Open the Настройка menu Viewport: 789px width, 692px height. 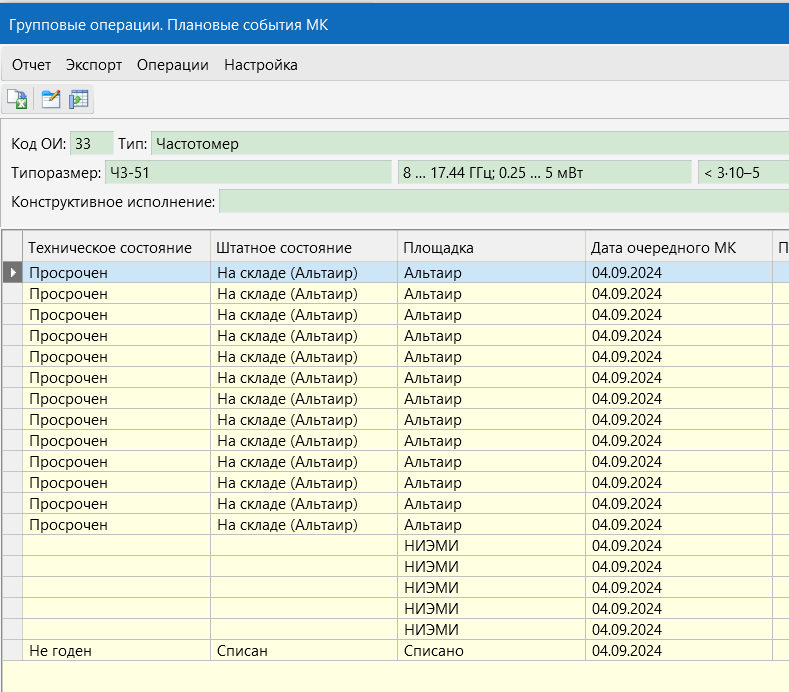point(261,65)
